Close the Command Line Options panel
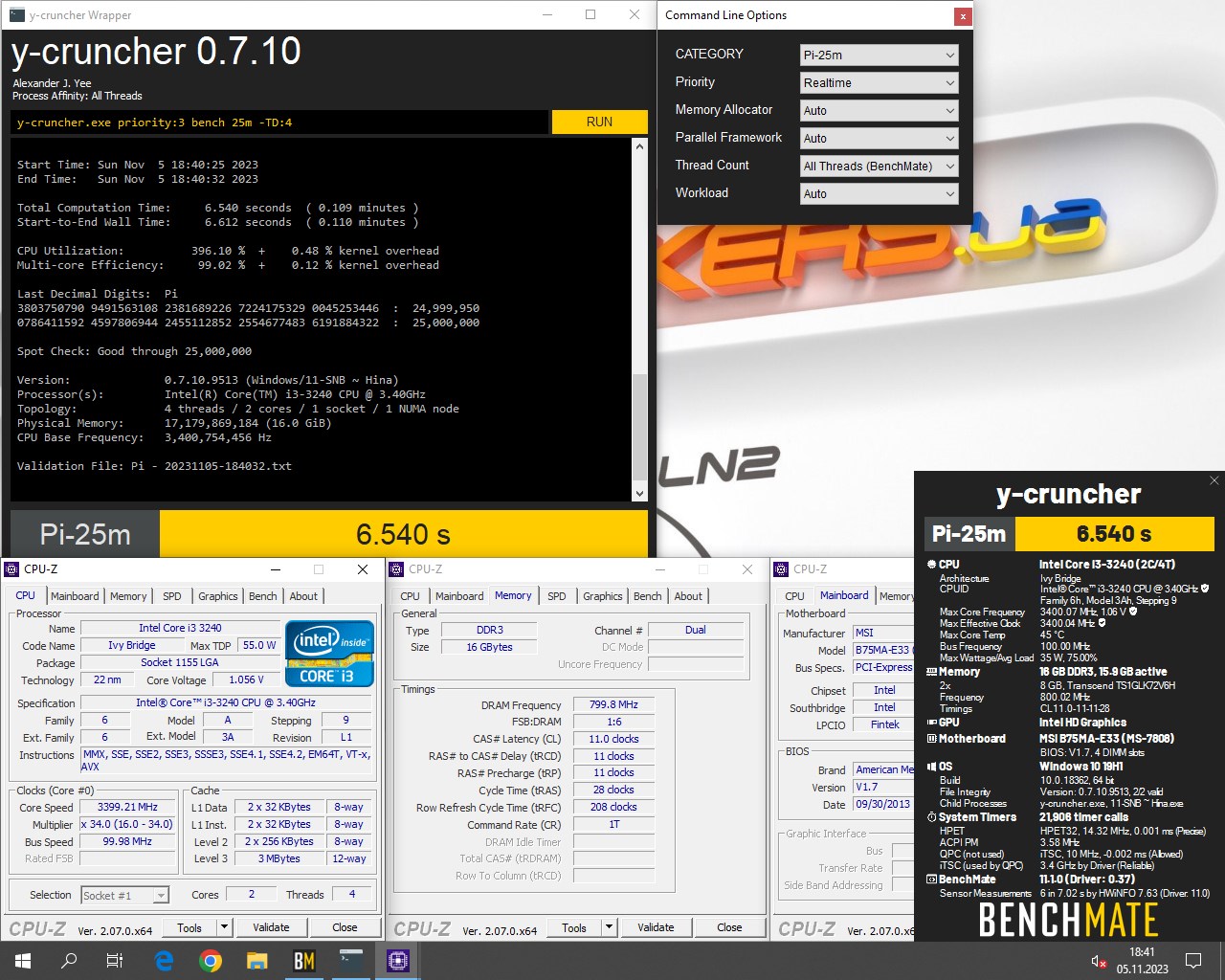Image resolution: width=1225 pixels, height=980 pixels. 962,16
